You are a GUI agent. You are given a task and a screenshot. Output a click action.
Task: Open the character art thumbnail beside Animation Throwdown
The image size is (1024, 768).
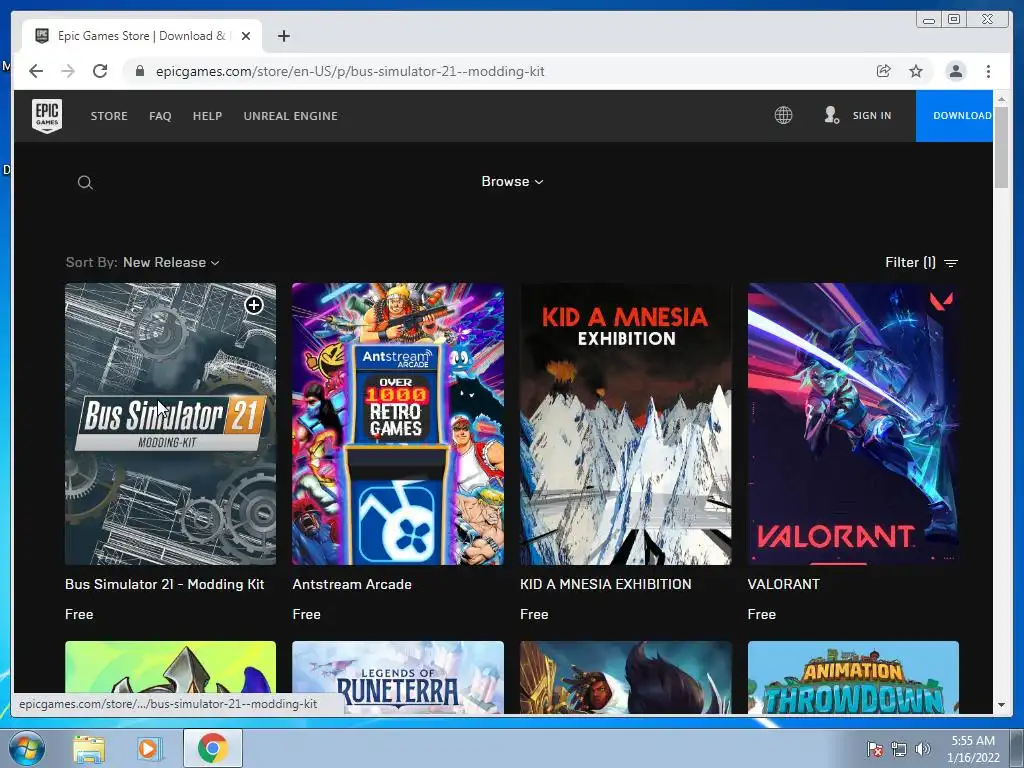[x=626, y=677]
